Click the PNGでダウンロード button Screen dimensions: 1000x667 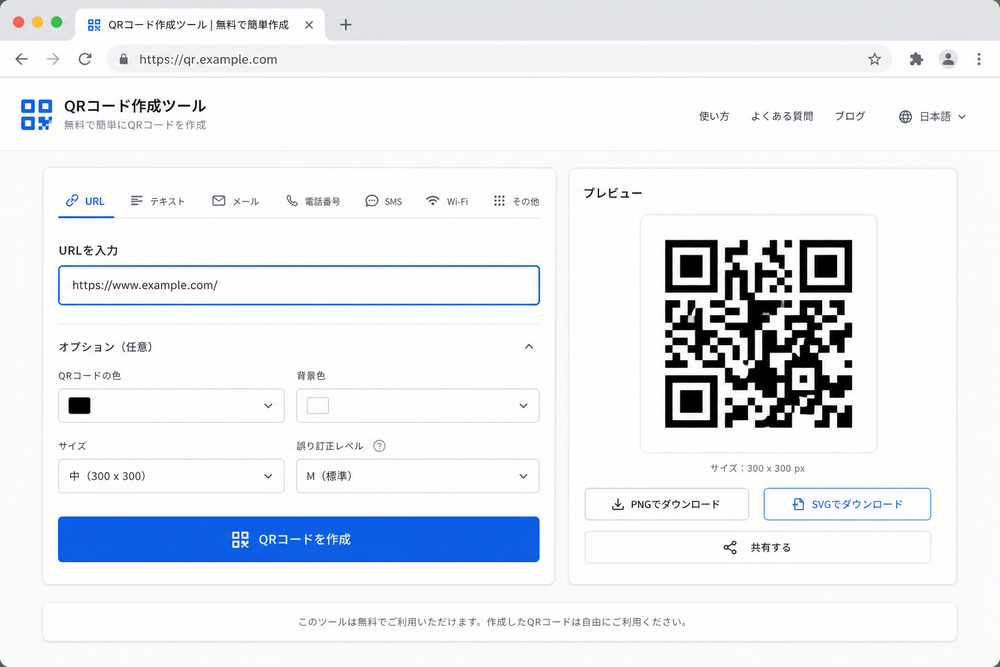pos(667,504)
